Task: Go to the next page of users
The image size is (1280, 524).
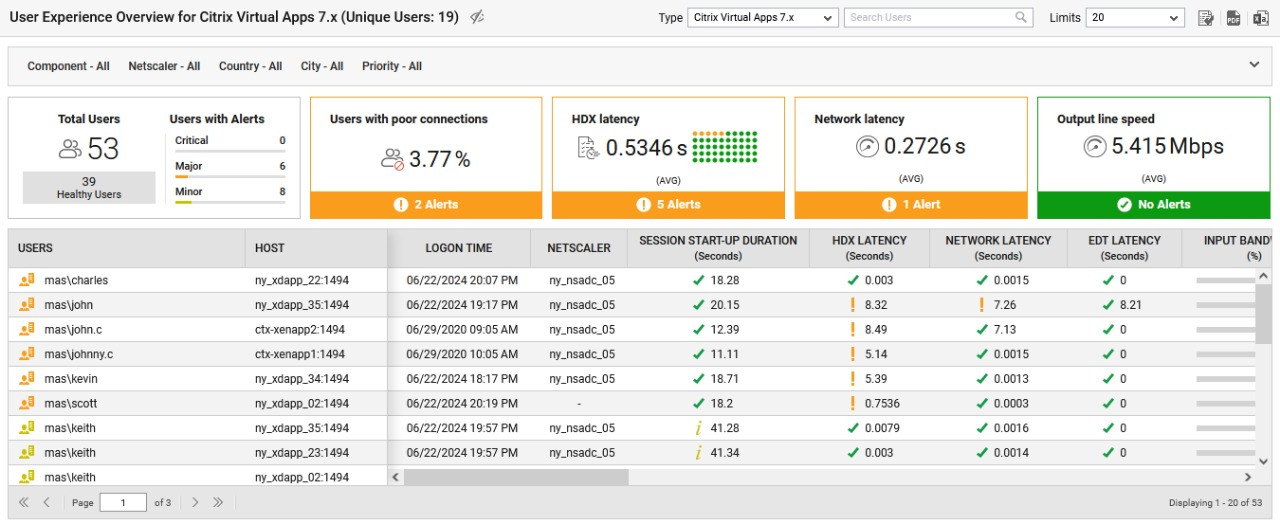Action: point(196,503)
